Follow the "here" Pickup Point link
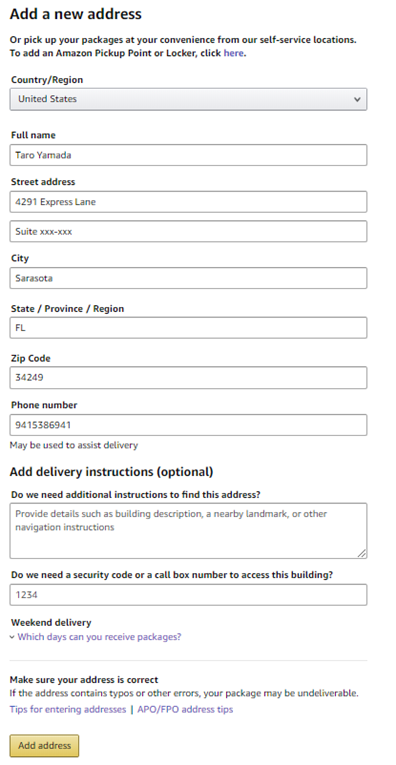This screenshot has width=396, height=765. coord(234,53)
